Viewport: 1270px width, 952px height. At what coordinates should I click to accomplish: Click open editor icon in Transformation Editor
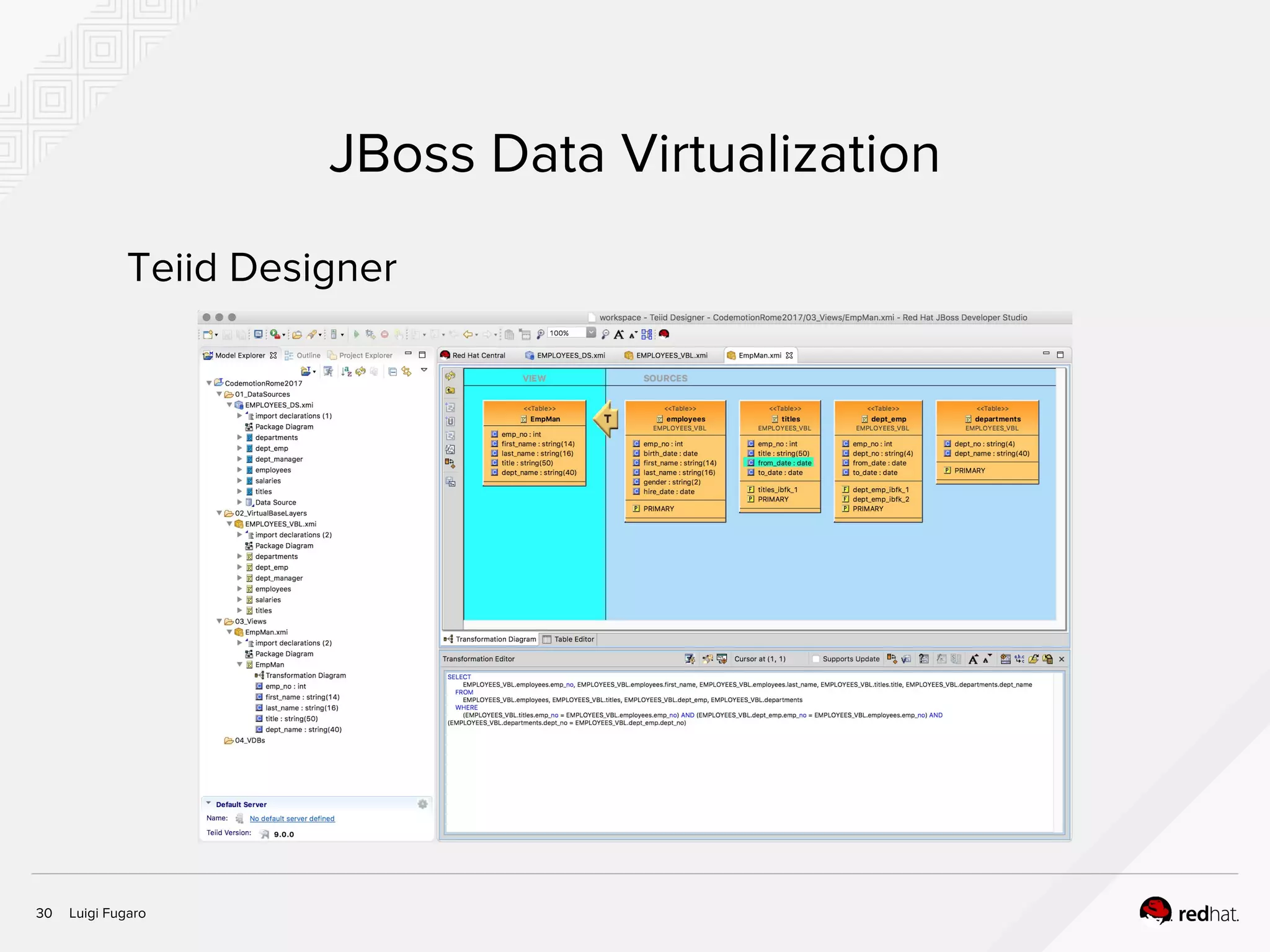point(1033,659)
